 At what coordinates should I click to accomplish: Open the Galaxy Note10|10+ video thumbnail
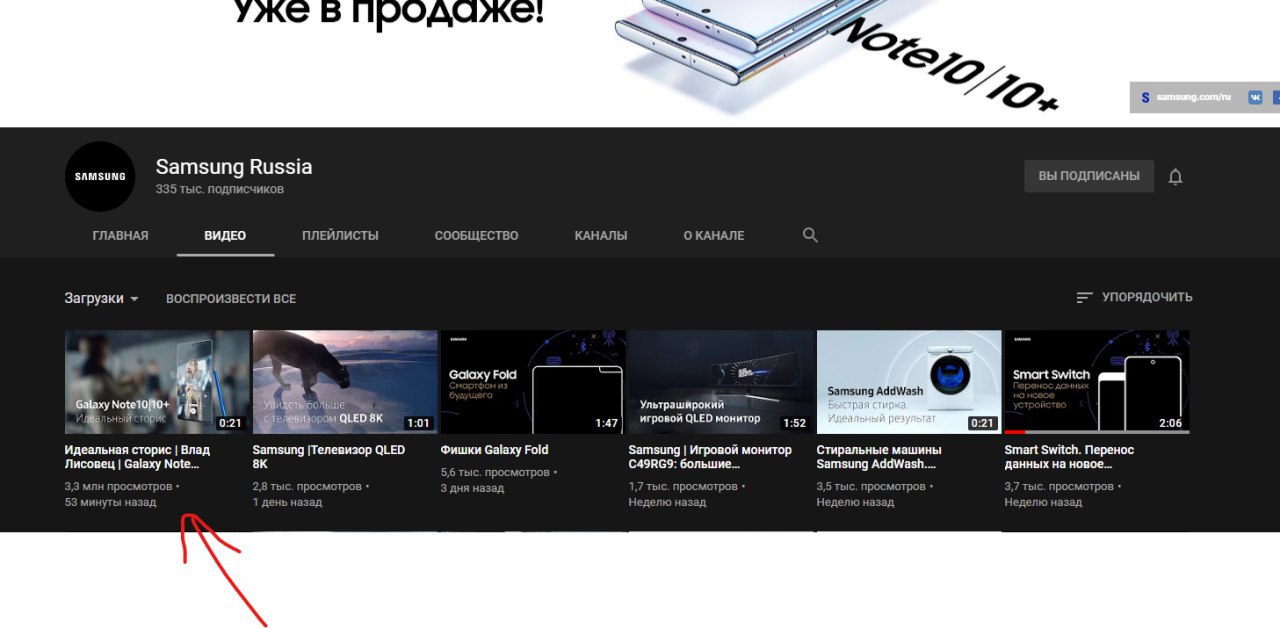(x=157, y=382)
